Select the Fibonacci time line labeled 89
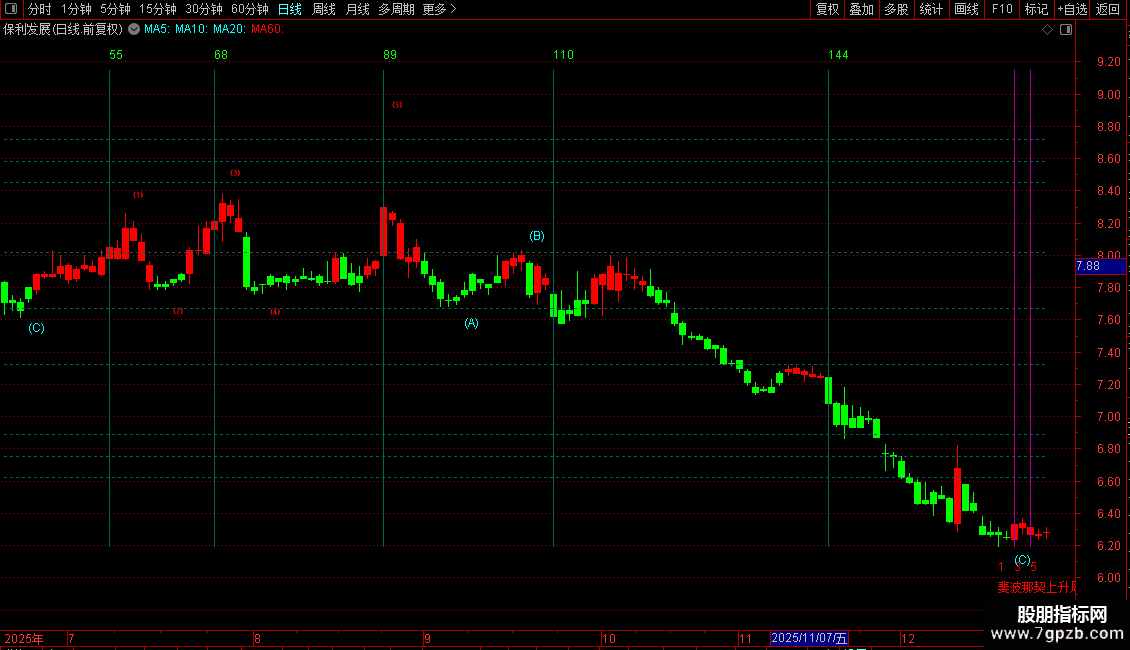Screen dimensions: 1130x650 (383, 306)
